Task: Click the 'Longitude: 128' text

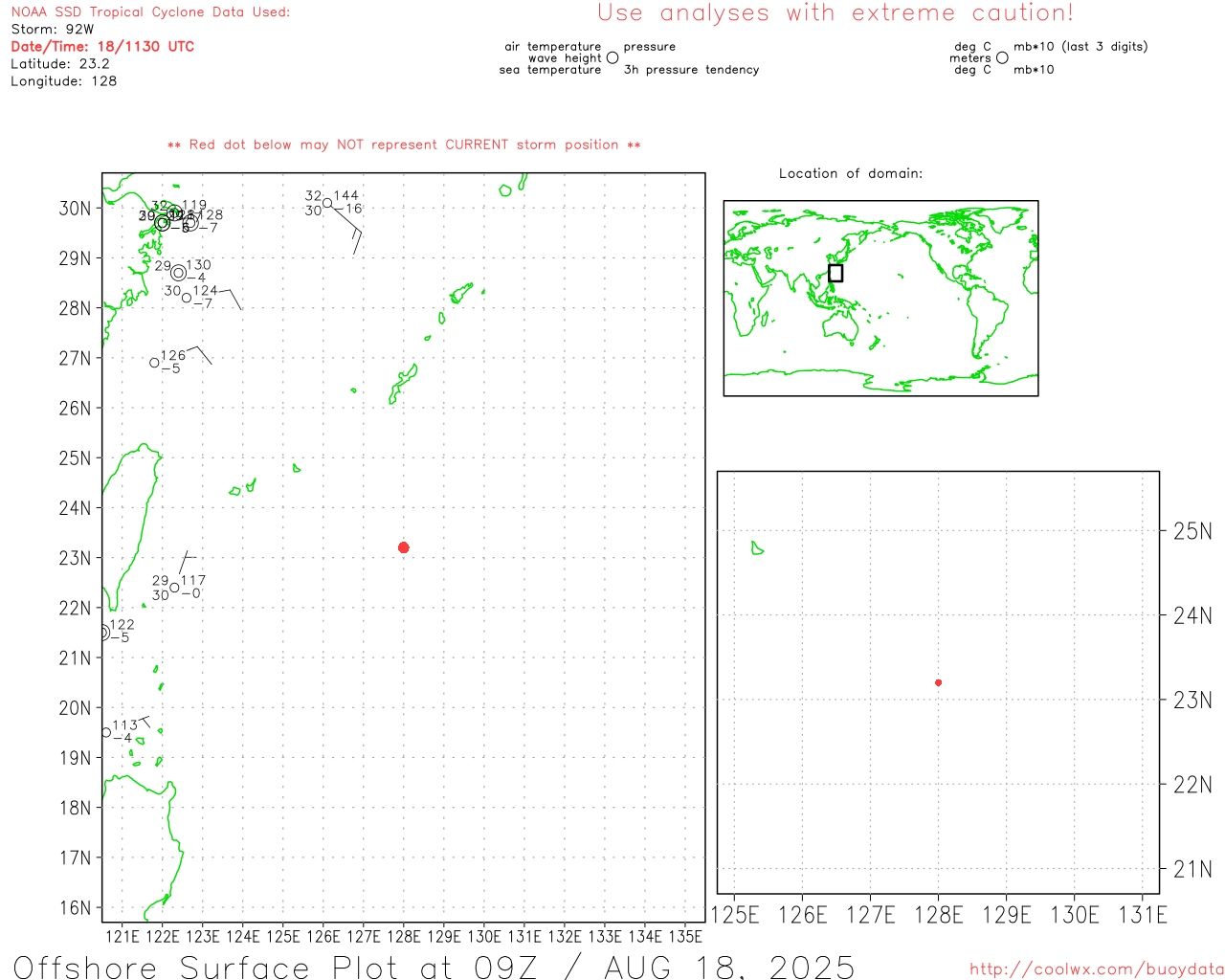Action: point(64,81)
